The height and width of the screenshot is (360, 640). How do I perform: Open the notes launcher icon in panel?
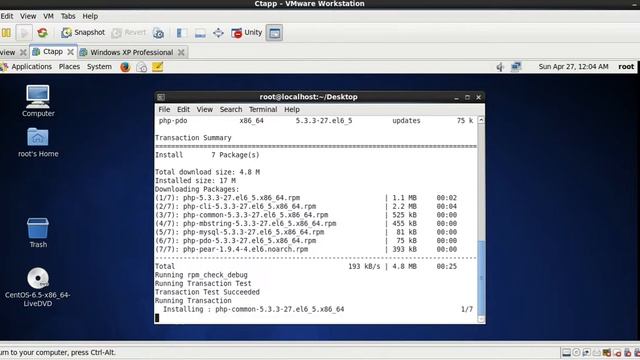click(x=158, y=67)
